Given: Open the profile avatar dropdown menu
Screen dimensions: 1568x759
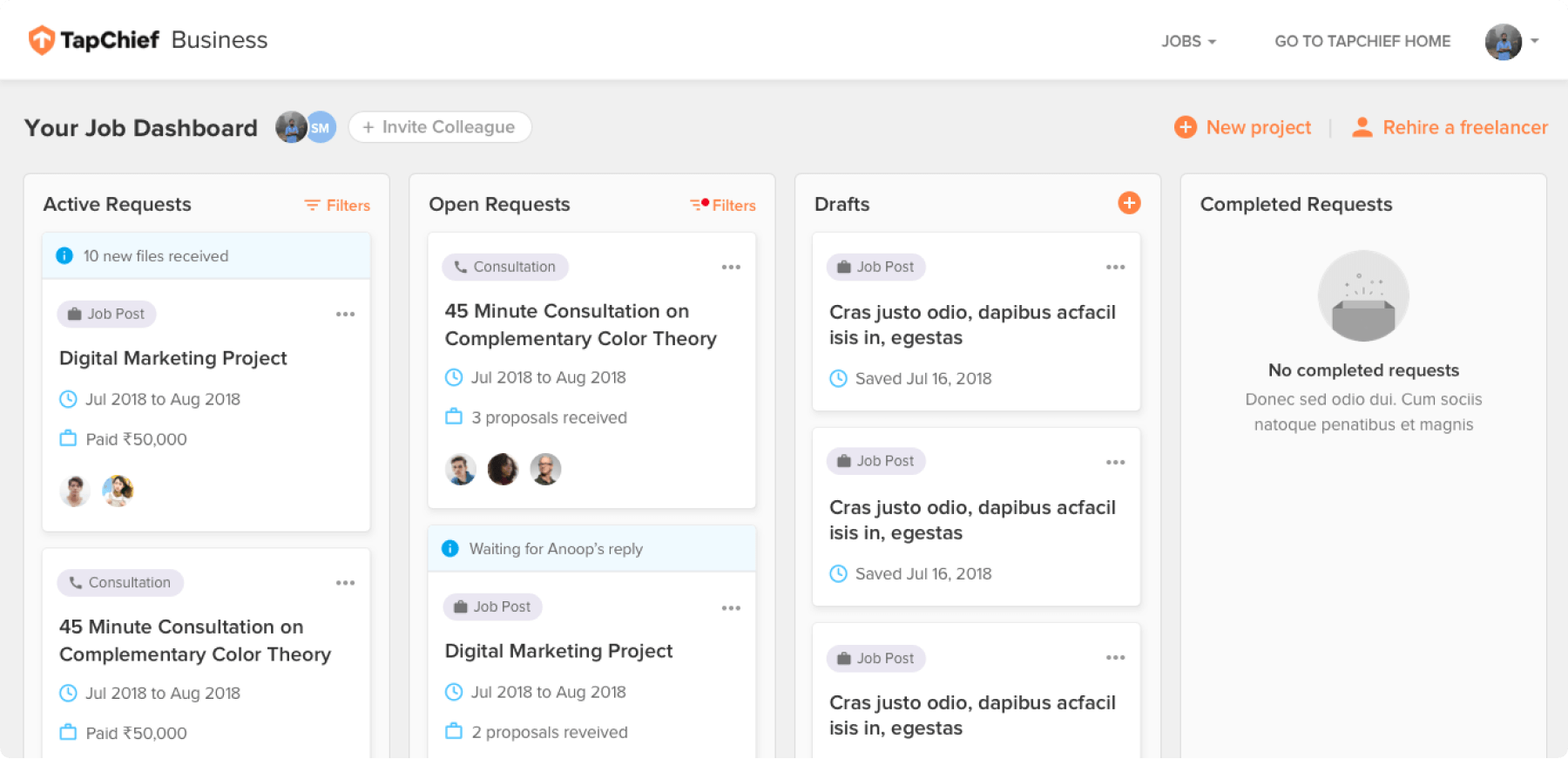Looking at the screenshot, I should tap(1511, 41).
